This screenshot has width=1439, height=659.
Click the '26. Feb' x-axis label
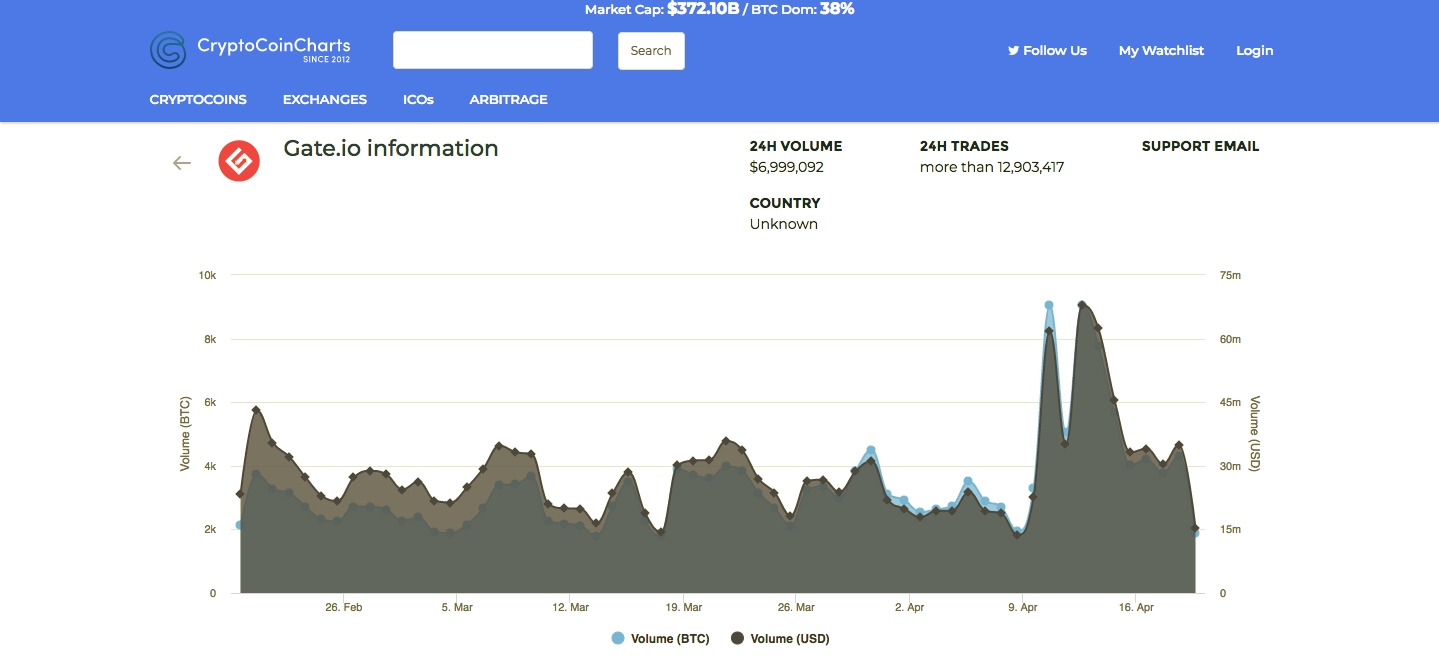(344, 607)
